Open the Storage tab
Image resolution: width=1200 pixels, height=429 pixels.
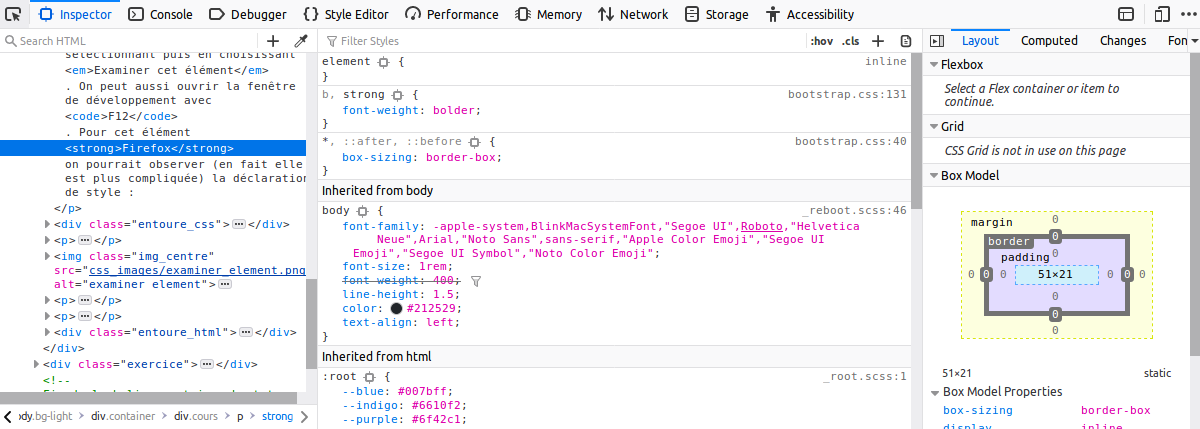[717, 14]
